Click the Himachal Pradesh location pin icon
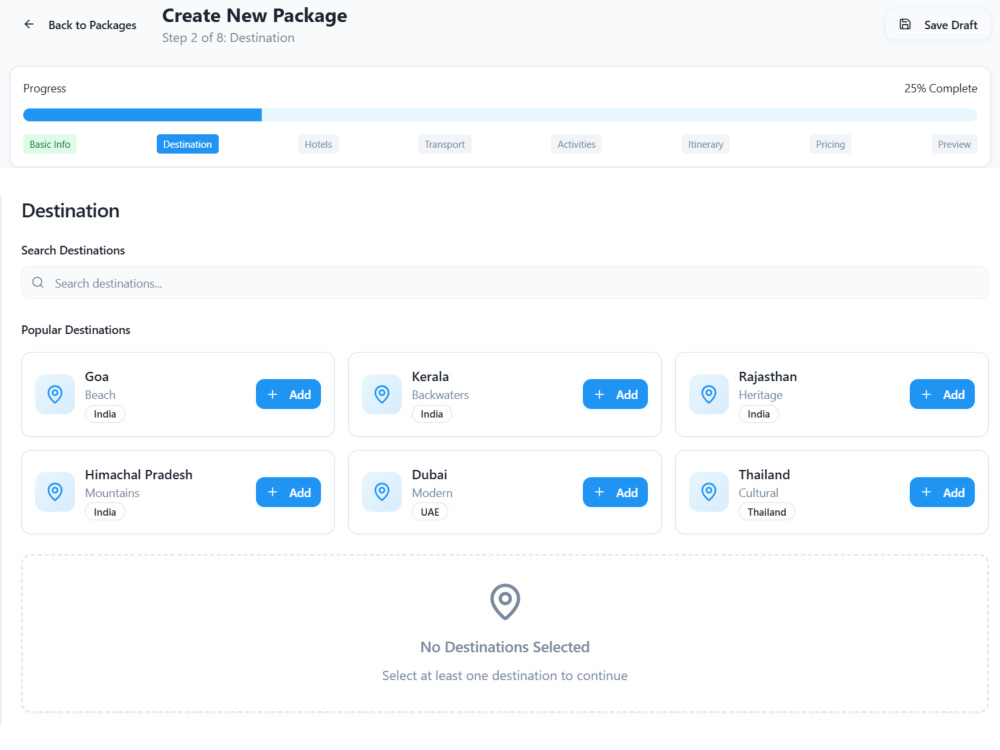The image size is (1000, 750). click(x=55, y=492)
